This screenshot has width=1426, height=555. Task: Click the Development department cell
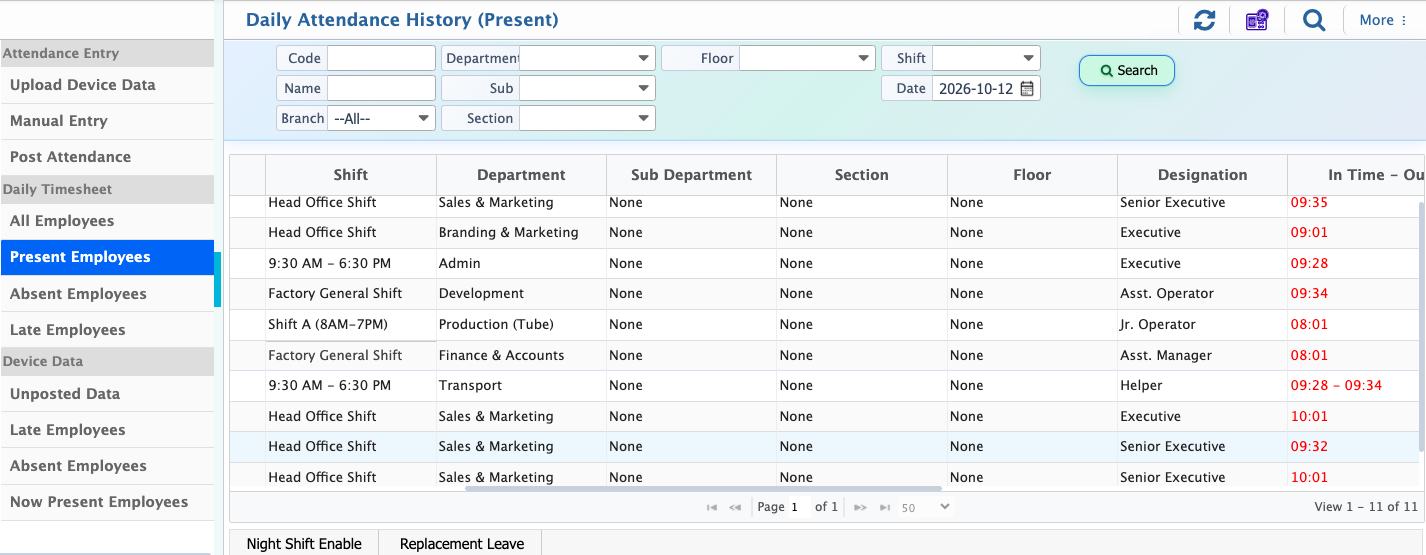[x=521, y=294]
